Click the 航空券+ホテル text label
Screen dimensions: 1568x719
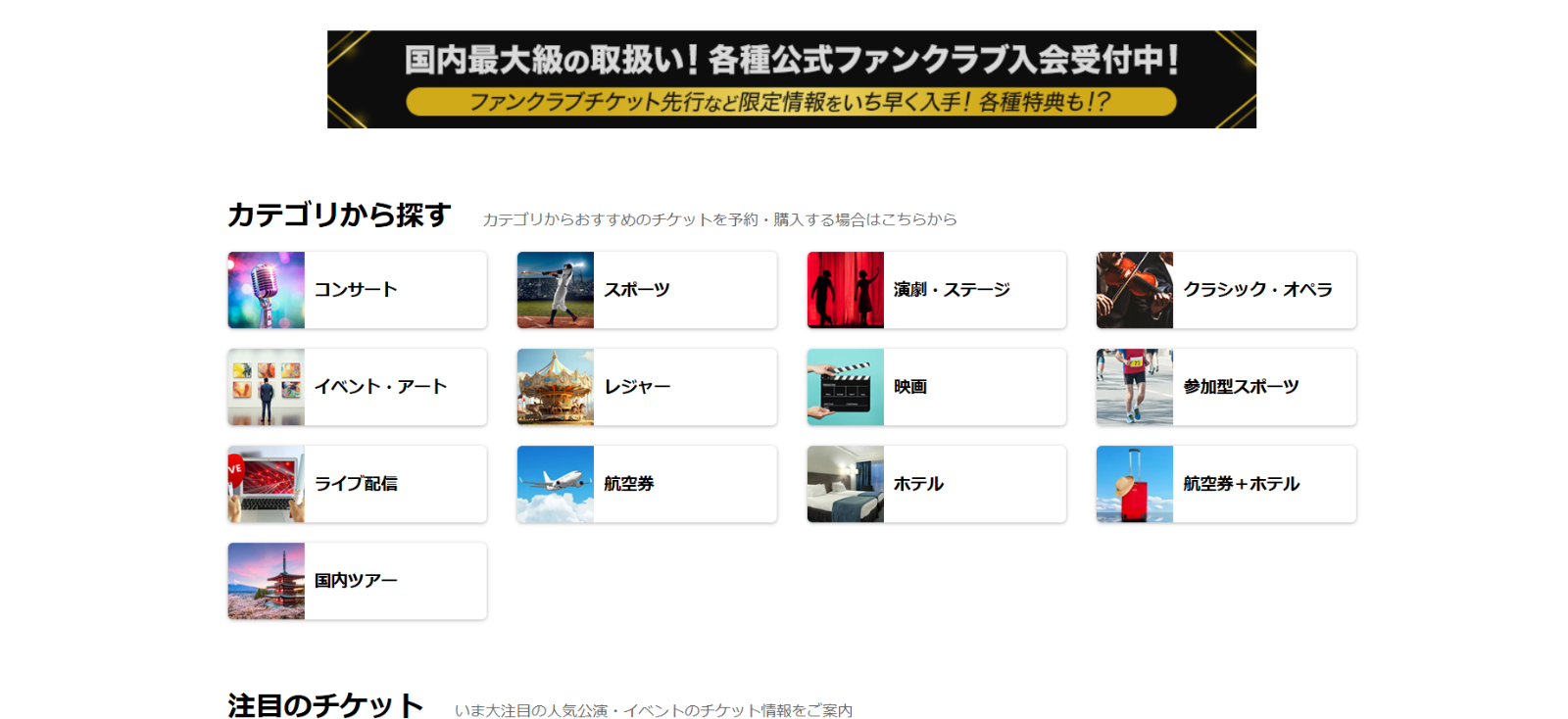coord(1241,484)
